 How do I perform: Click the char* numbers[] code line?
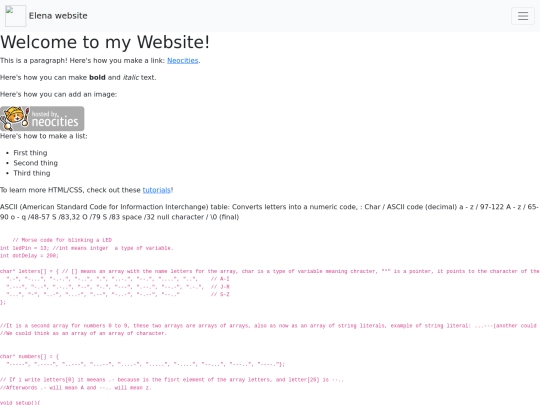[29, 356]
